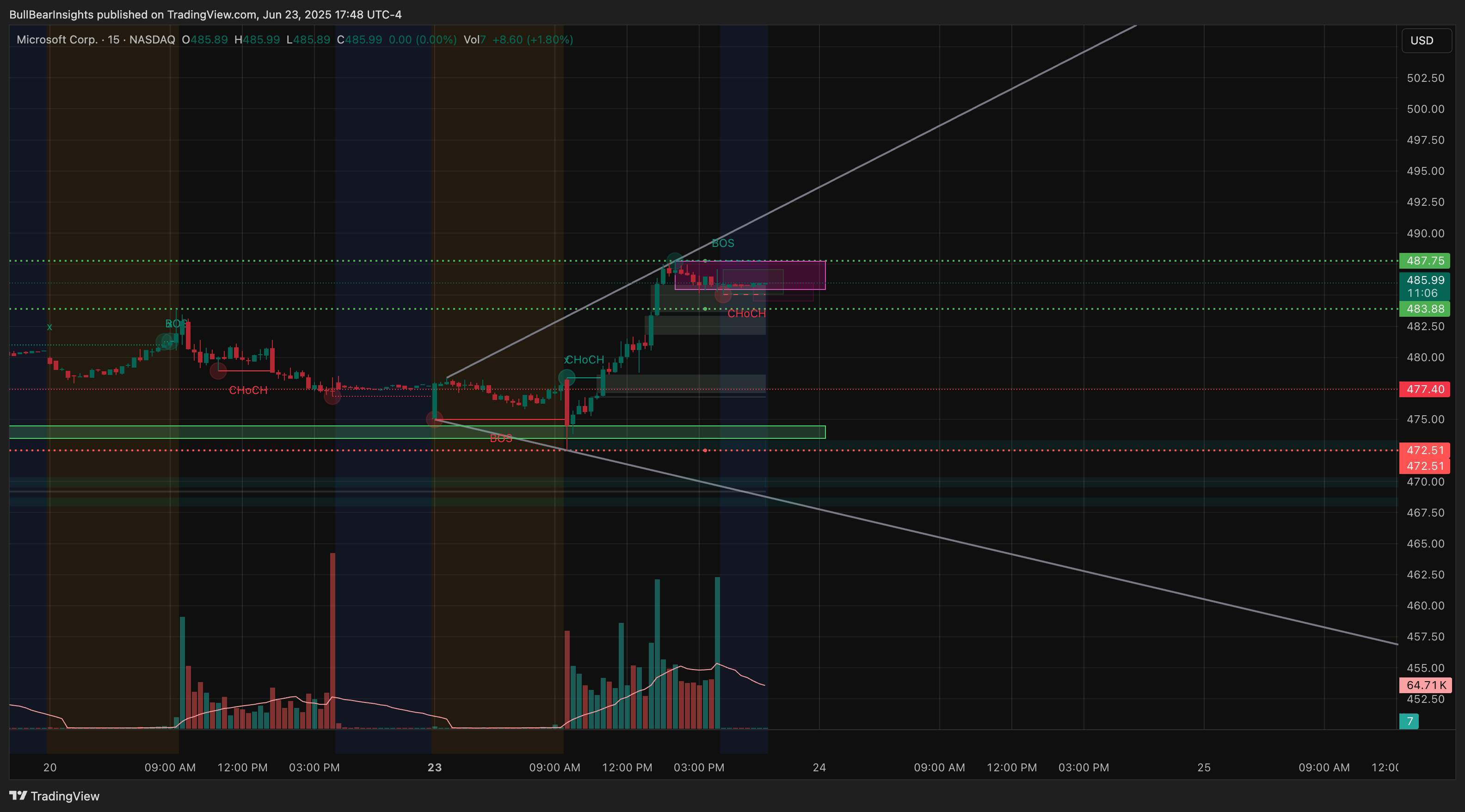The width and height of the screenshot is (1465, 812).
Task: Click the date label 20 on time axis
Action: pyautogui.click(x=50, y=767)
